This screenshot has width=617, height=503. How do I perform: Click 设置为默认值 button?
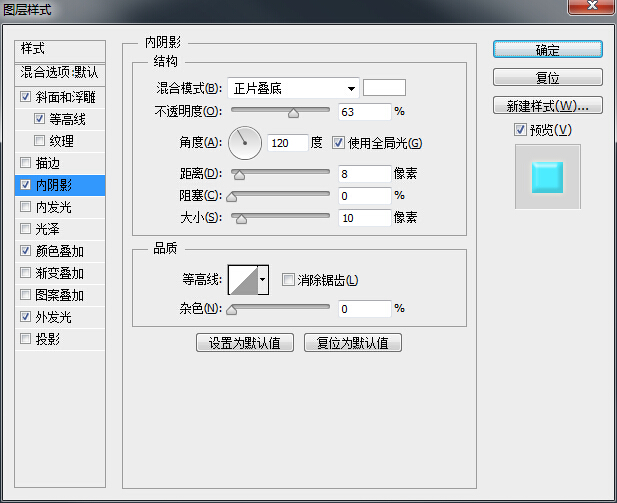pos(245,343)
